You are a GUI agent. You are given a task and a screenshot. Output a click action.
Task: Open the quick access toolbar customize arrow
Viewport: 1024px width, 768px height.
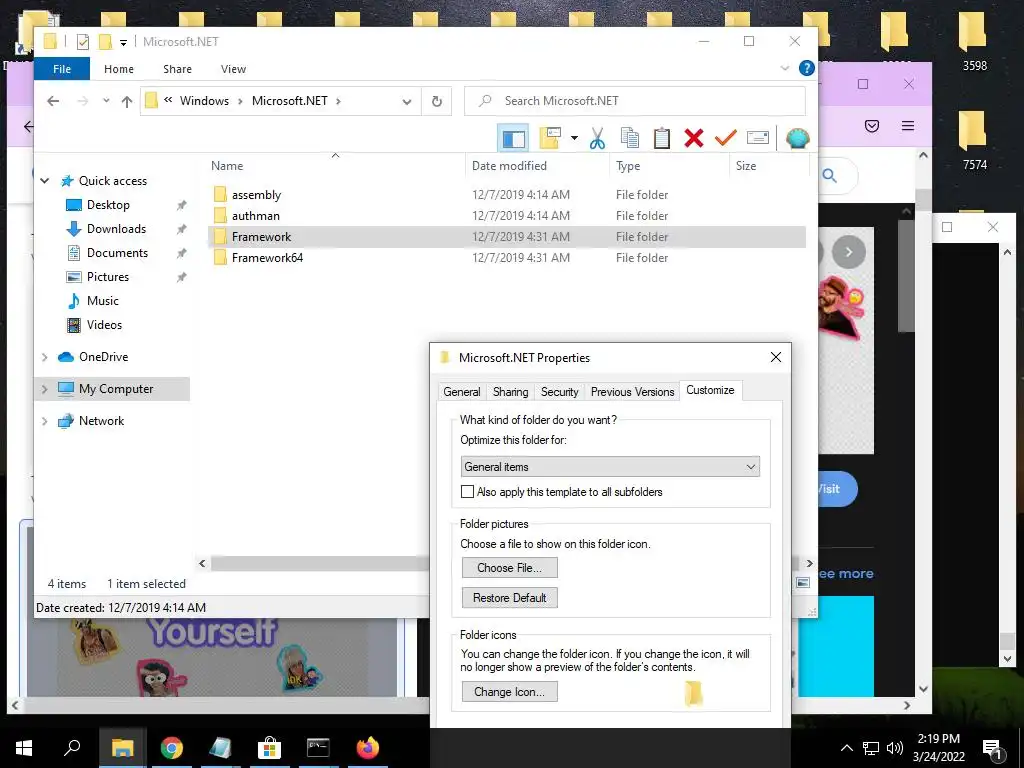(x=123, y=42)
